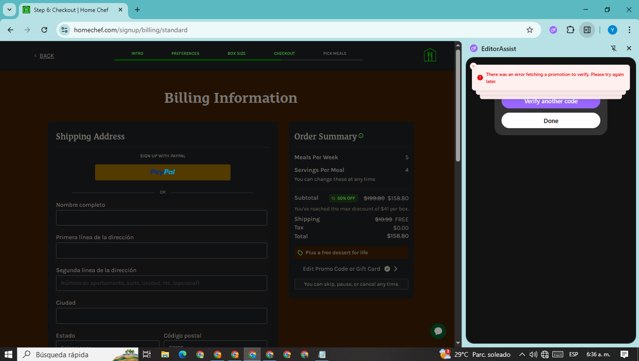Click the Home Chef logo icon

430,55
